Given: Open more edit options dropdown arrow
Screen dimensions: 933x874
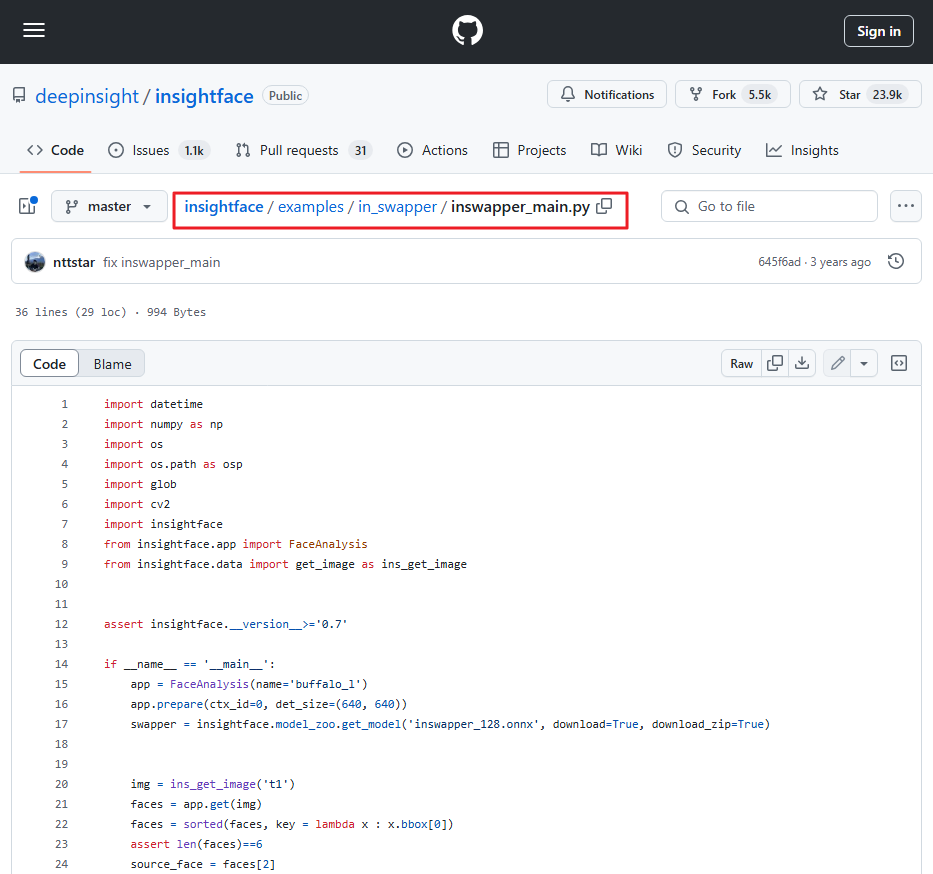Looking at the screenshot, I should click(x=864, y=364).
